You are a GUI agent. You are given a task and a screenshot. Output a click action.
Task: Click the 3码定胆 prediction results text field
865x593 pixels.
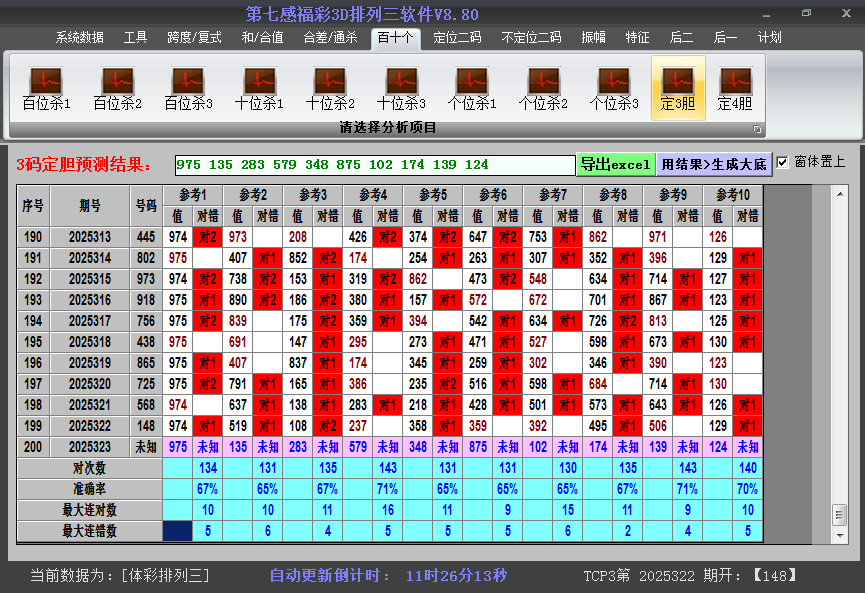(374, 165)
